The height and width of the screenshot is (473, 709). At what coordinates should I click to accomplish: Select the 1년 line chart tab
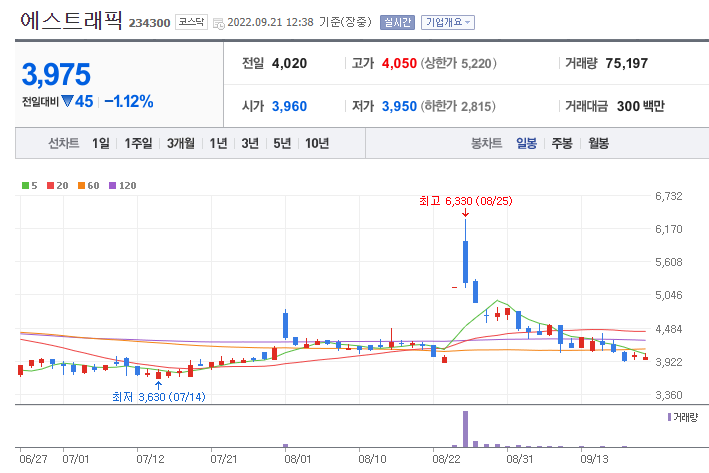[x=218, y=143]
